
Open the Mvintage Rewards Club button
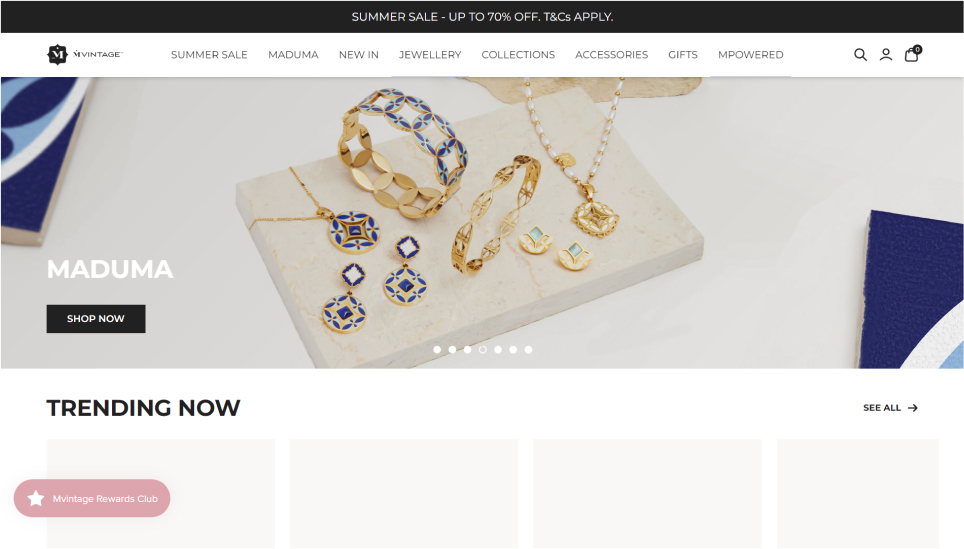(92, 498)
